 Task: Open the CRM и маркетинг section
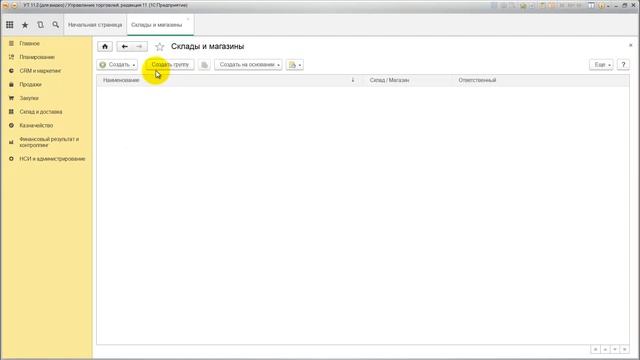[40, 71]
